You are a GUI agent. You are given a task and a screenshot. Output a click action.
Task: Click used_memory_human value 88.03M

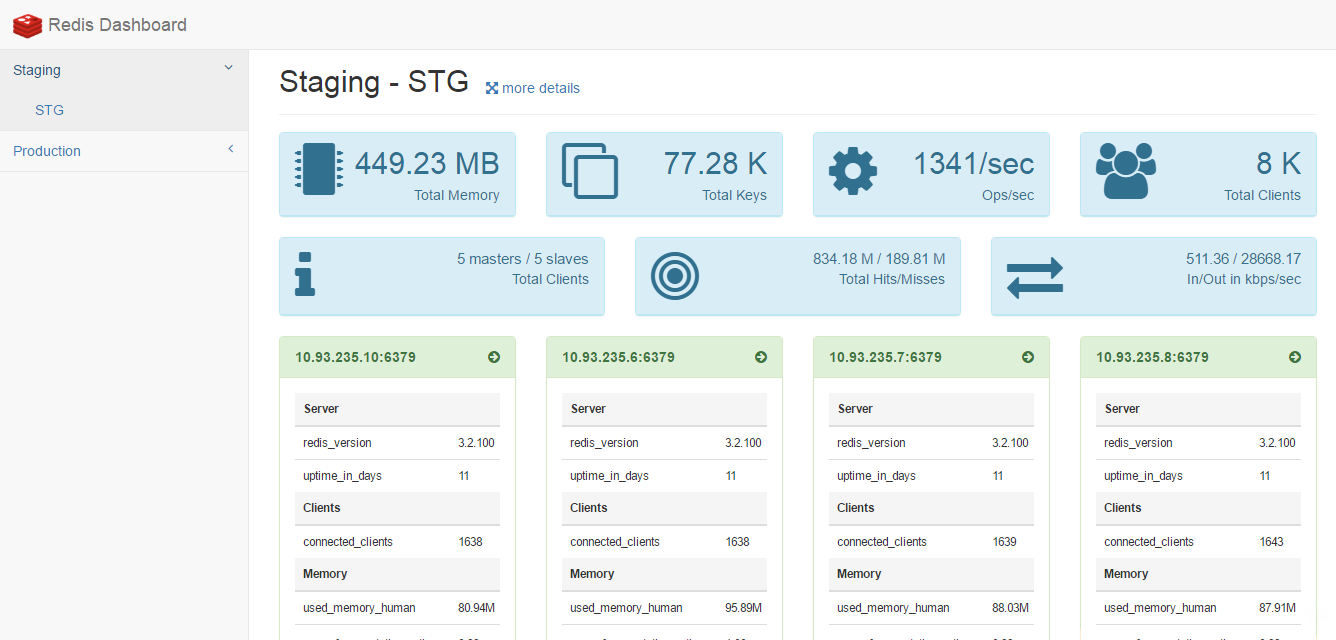pos(1010,608)
